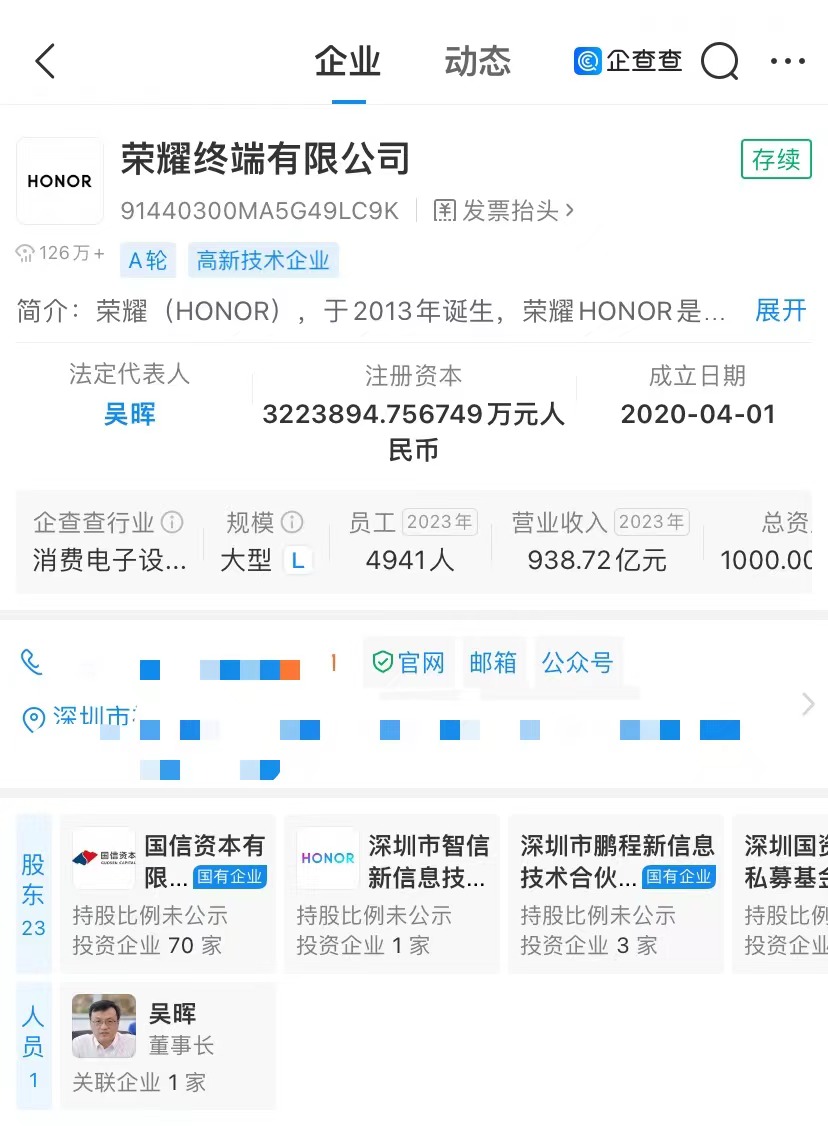Click employee count 4941人
828x1126 pixels.
coord(410,560)
